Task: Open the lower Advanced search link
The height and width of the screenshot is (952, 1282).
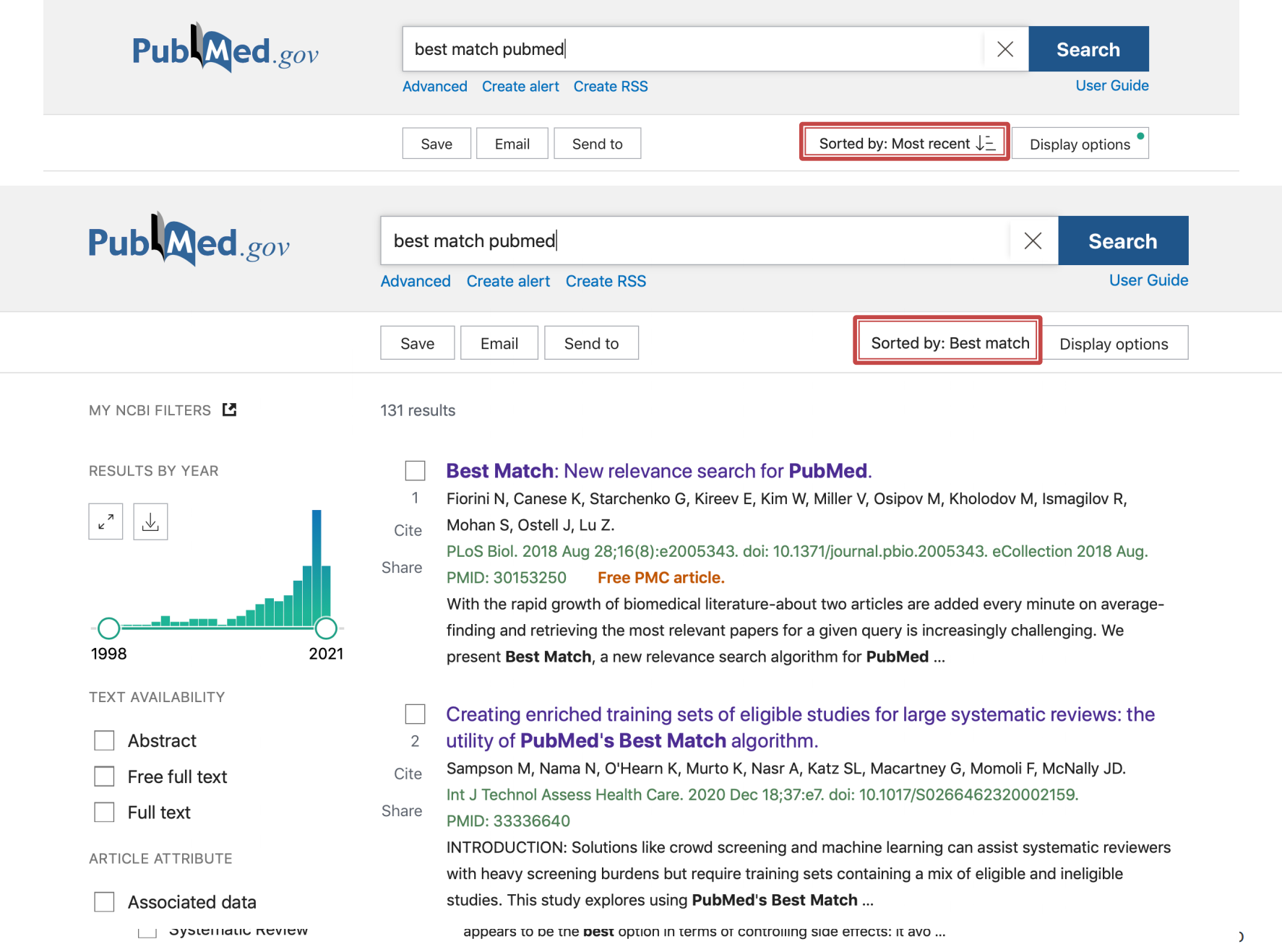Action: (416, 281)
